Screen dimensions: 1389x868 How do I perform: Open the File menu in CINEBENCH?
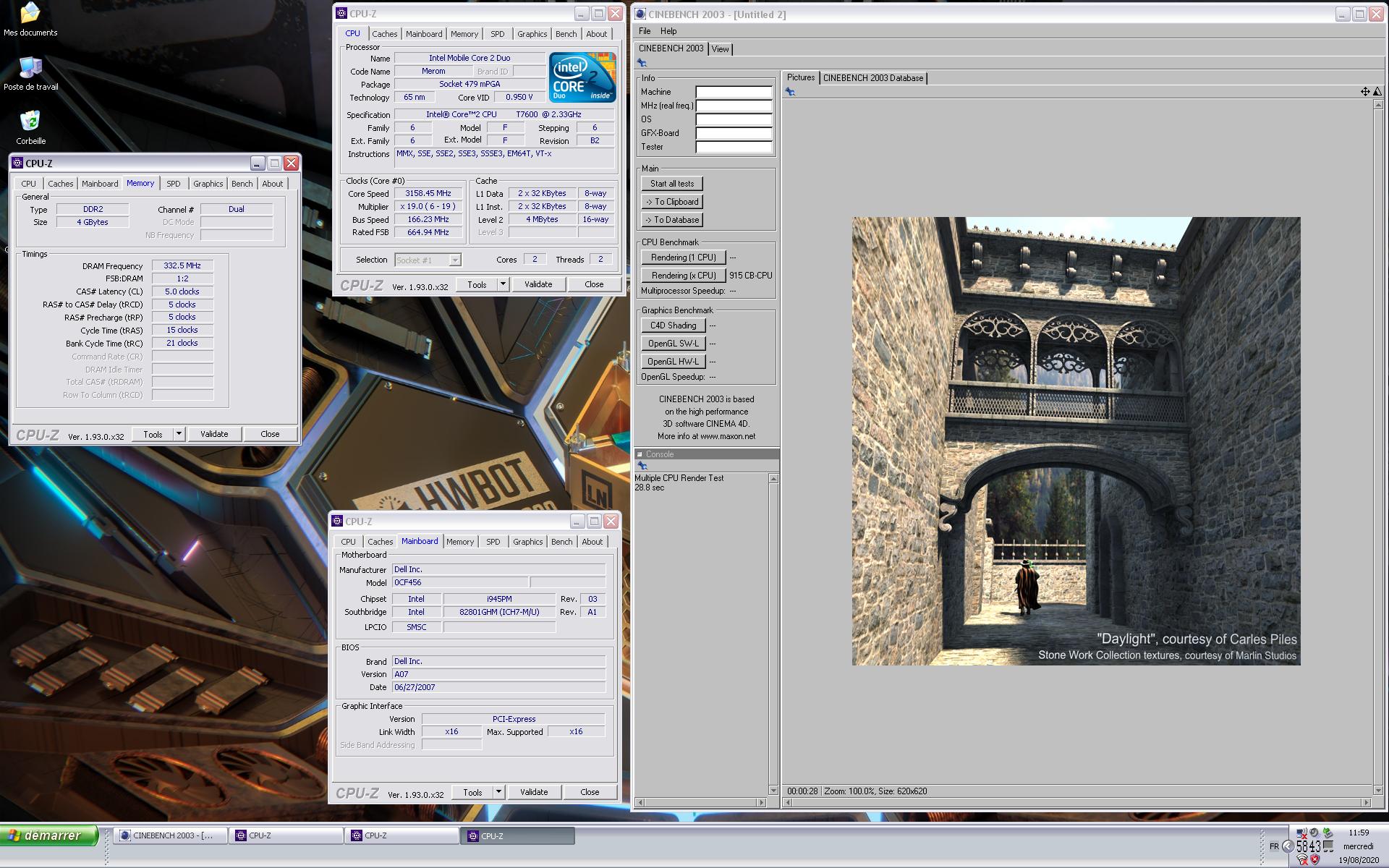tap(645, 31)
